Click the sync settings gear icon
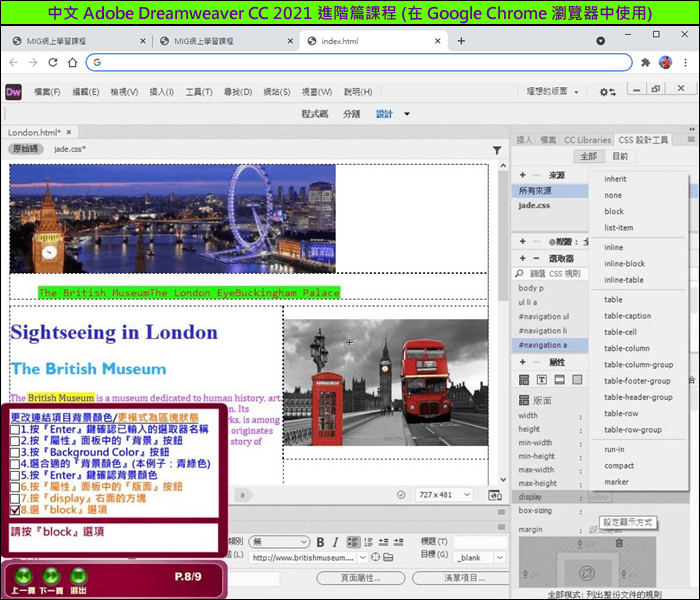 click(607, 92)
